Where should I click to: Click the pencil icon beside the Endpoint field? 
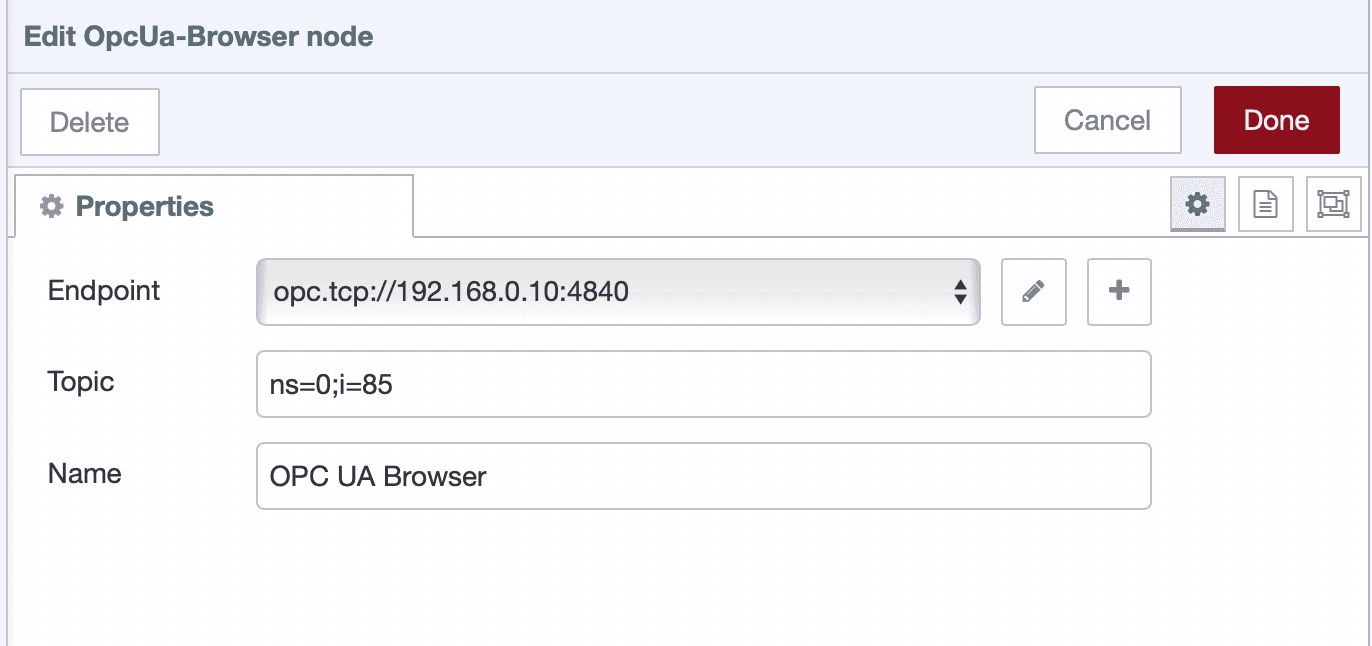[x=1034, y=292]
